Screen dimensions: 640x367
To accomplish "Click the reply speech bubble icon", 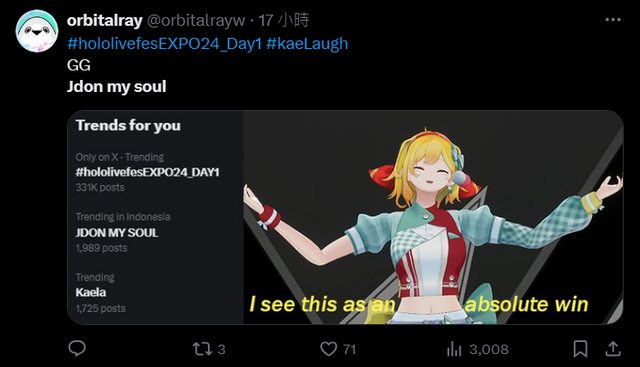I will click(x=77, y=349).
